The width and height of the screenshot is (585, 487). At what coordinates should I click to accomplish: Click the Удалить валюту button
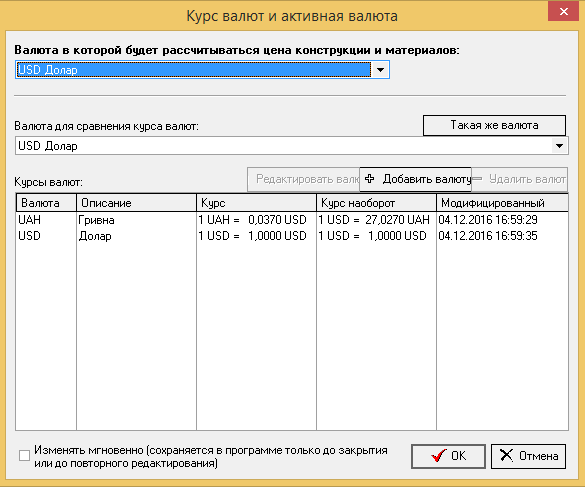tap(520, 179)
